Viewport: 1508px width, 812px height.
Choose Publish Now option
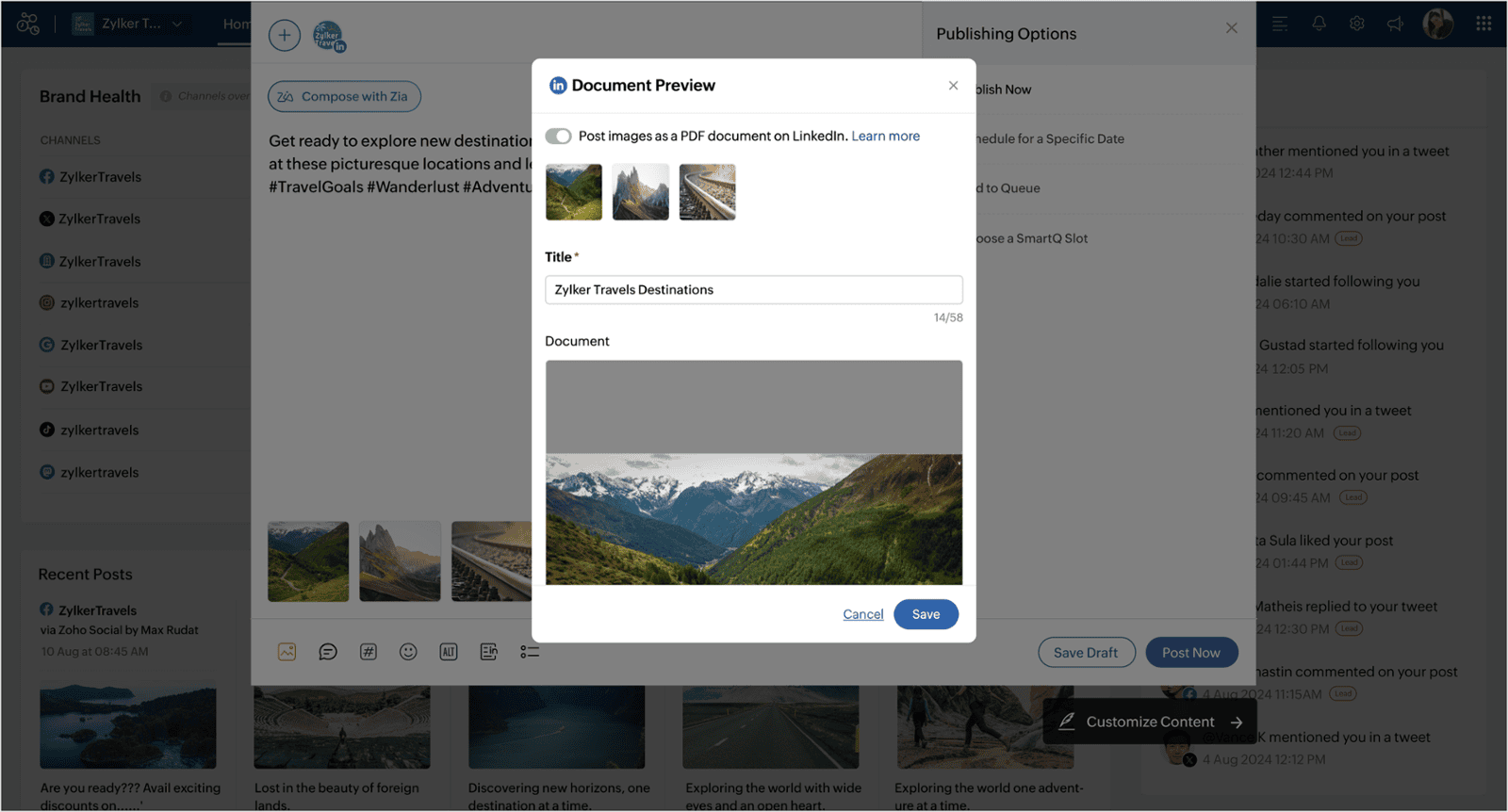[1002, 89]
